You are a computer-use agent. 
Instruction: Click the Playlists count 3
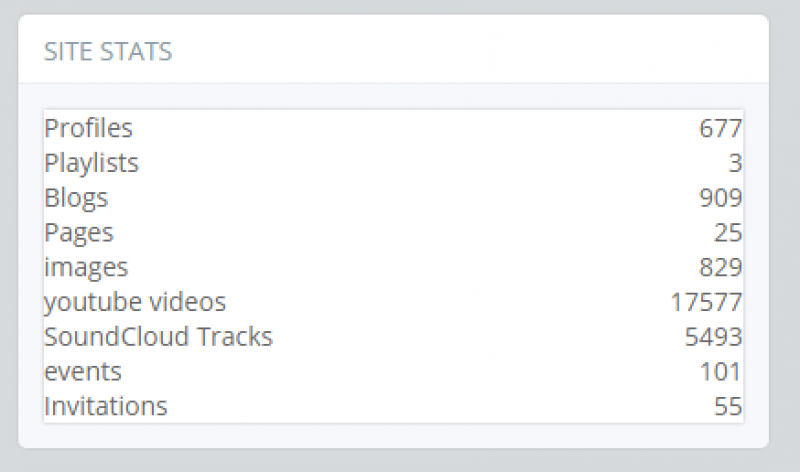(735, 163)
